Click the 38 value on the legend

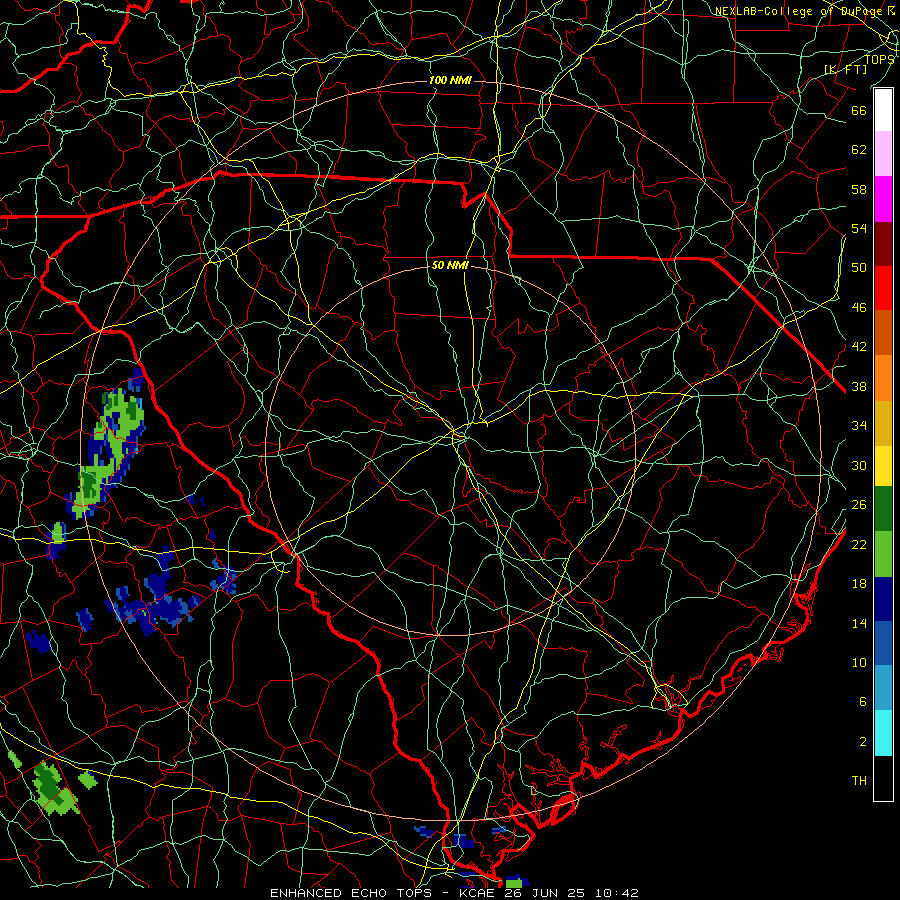[x=859, y=387]
